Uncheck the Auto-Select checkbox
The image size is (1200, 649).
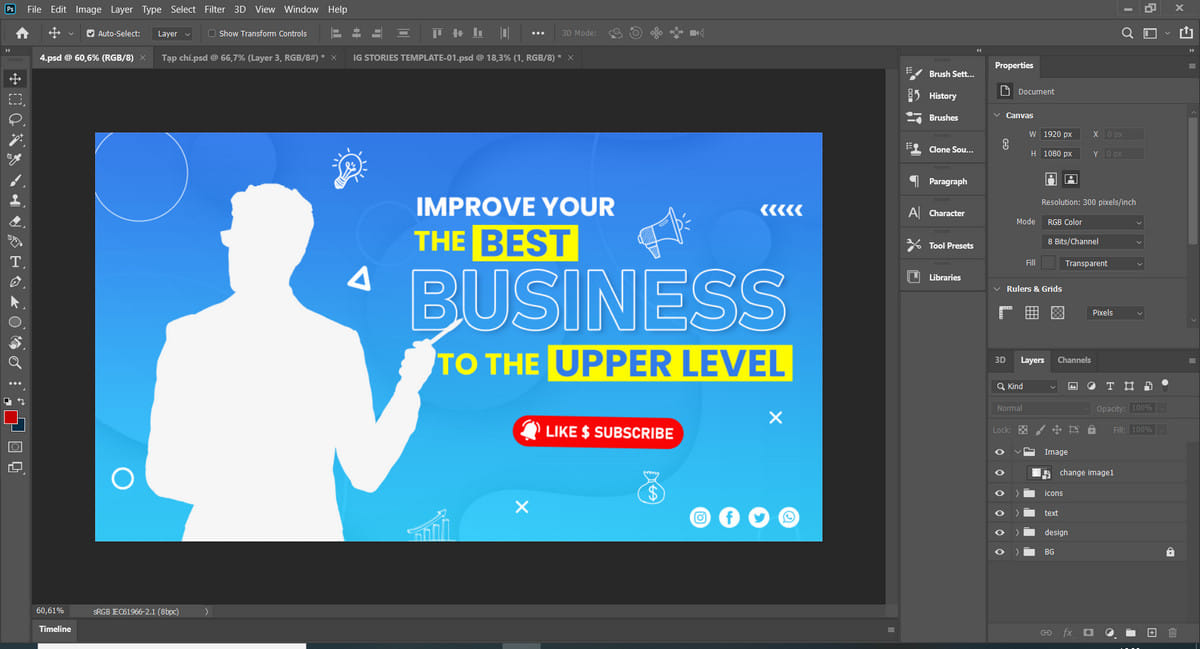coord(90,33)
